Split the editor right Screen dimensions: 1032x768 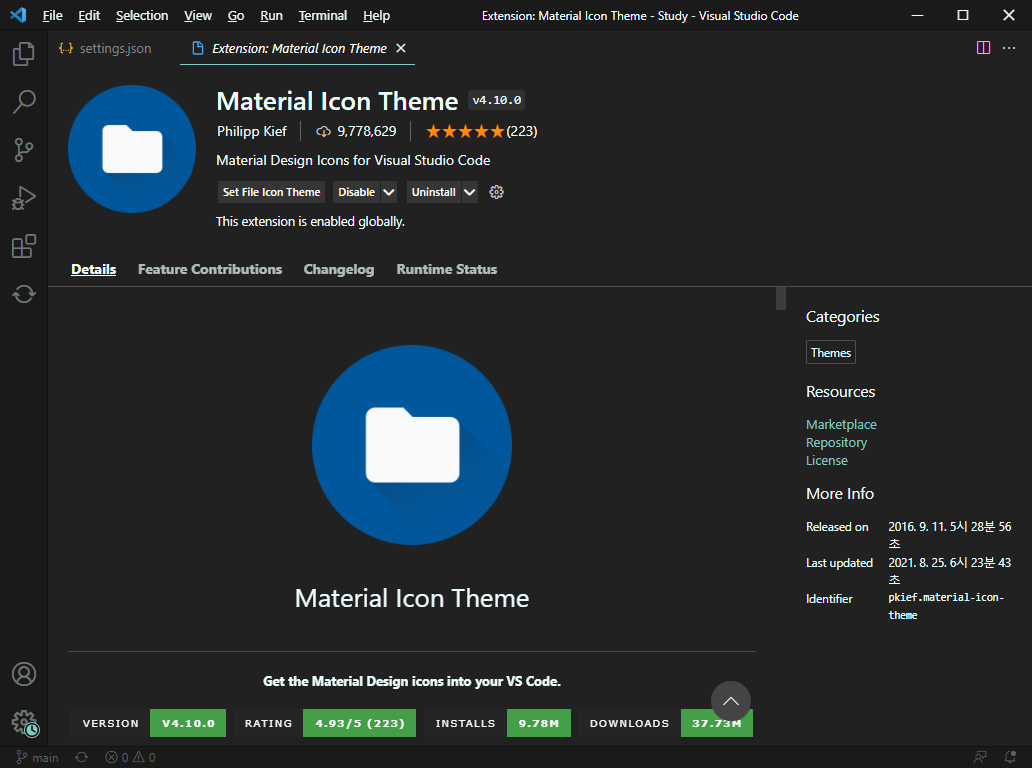983,48
